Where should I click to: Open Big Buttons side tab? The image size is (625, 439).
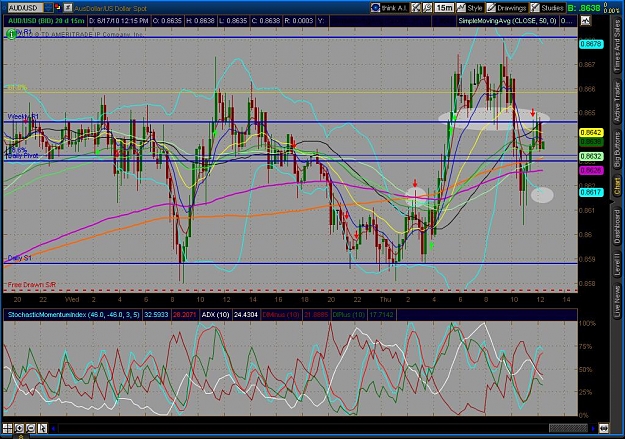coord(617,150)
